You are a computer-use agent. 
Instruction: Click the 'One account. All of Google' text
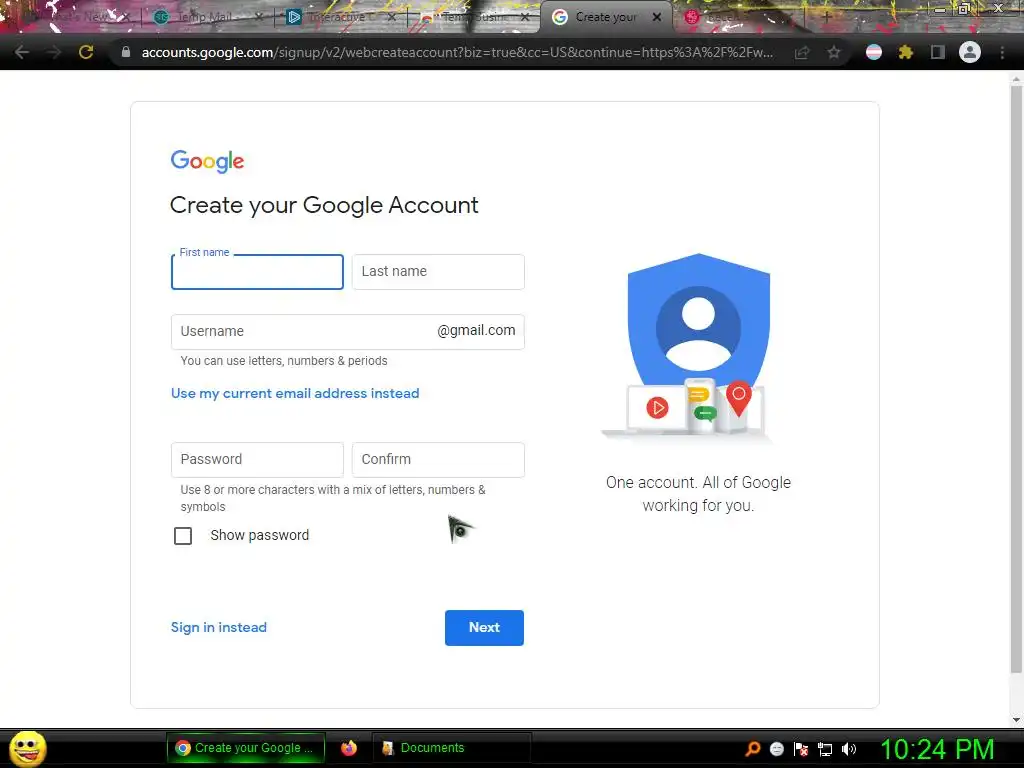(698, 483)
